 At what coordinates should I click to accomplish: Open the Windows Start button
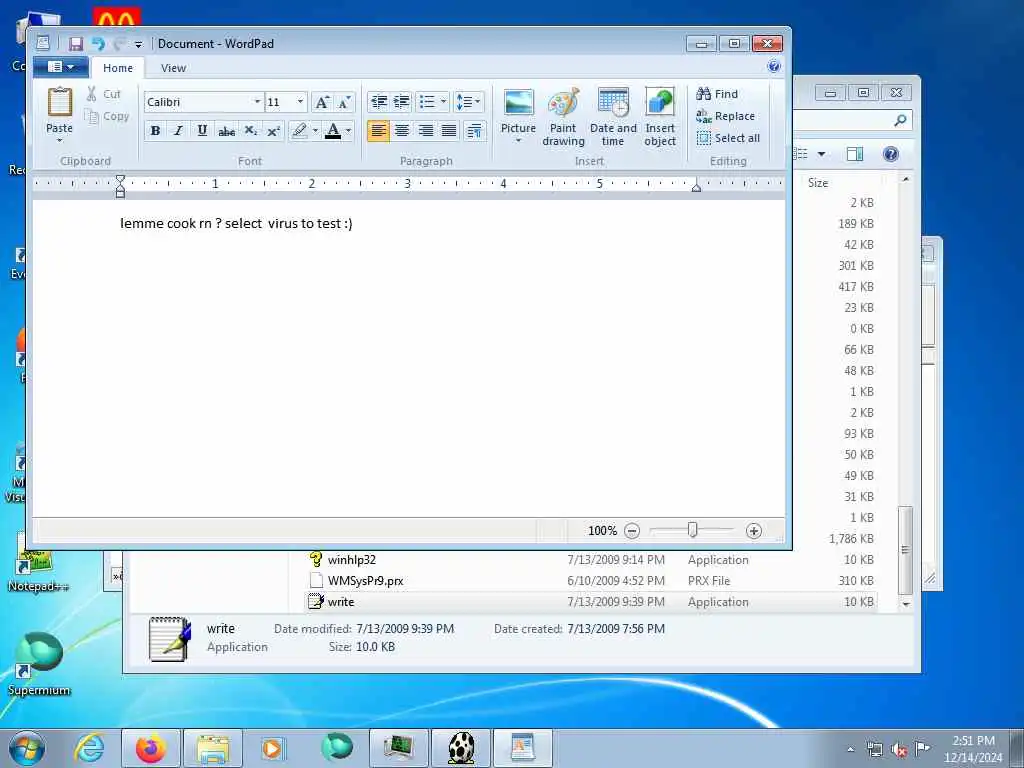click(27, 748)
